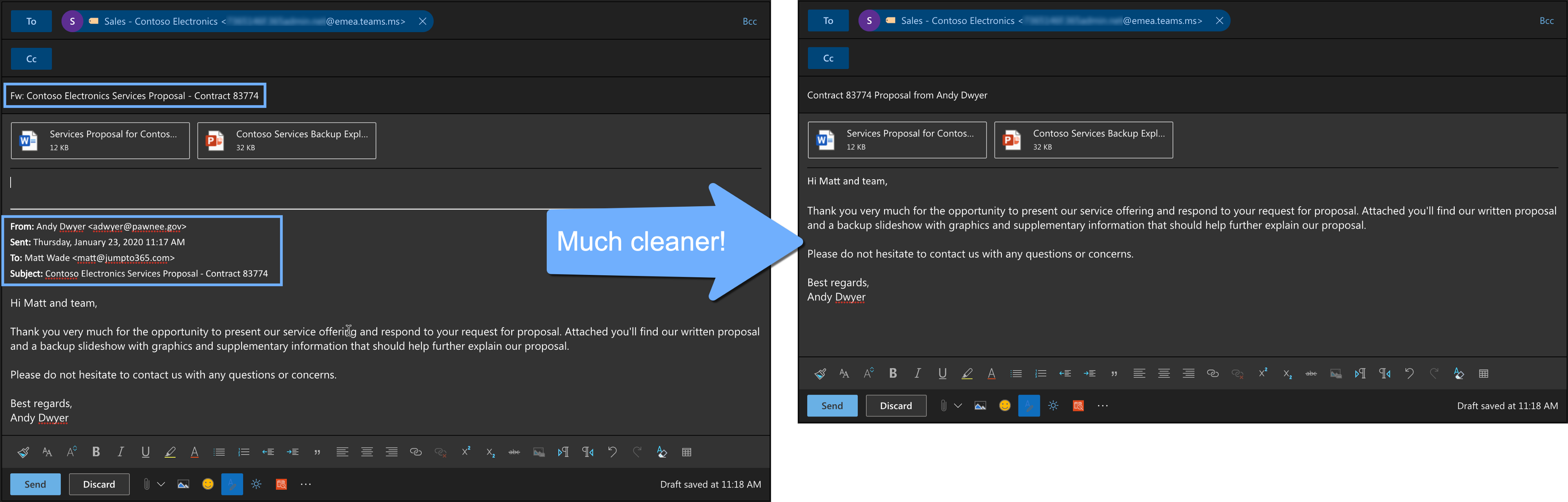The width and height of the screenshot is (1568, 502).
Task: Open Services Proposal Word attachment in right window
Action: [897, 140]
